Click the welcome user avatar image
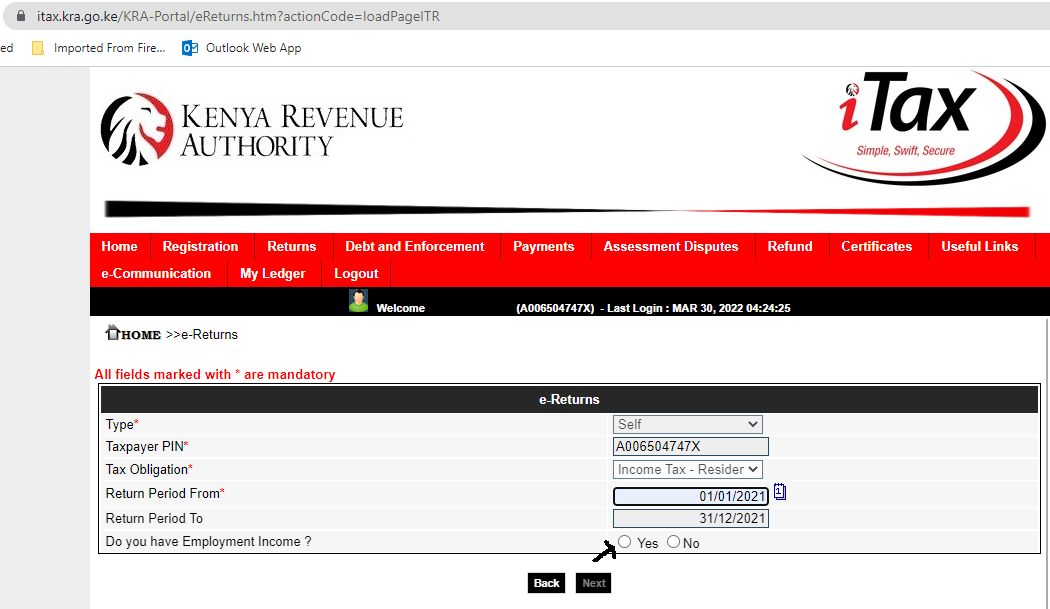1050x609 pixels. point(358,302)
